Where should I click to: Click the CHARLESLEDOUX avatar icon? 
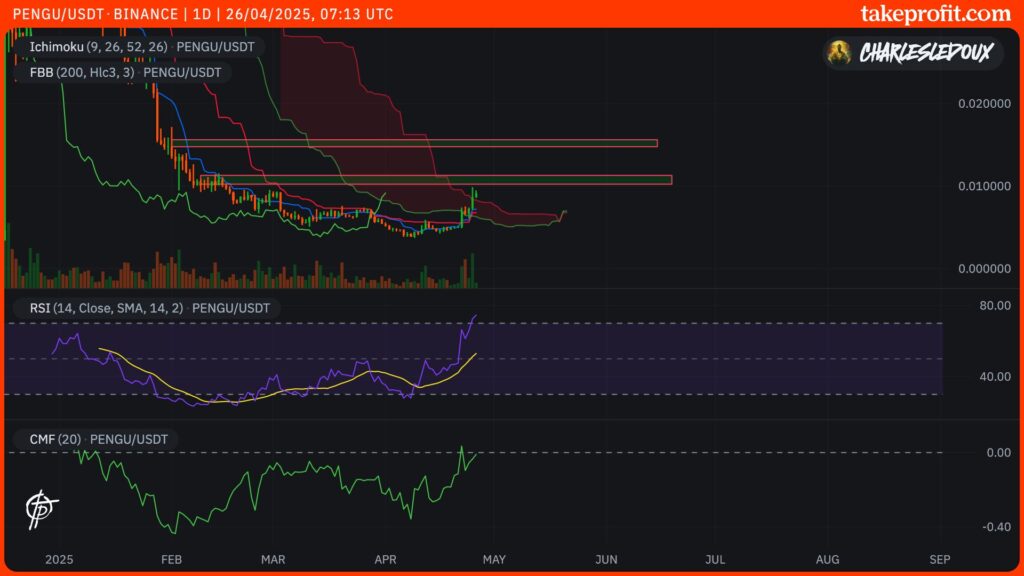840,53
